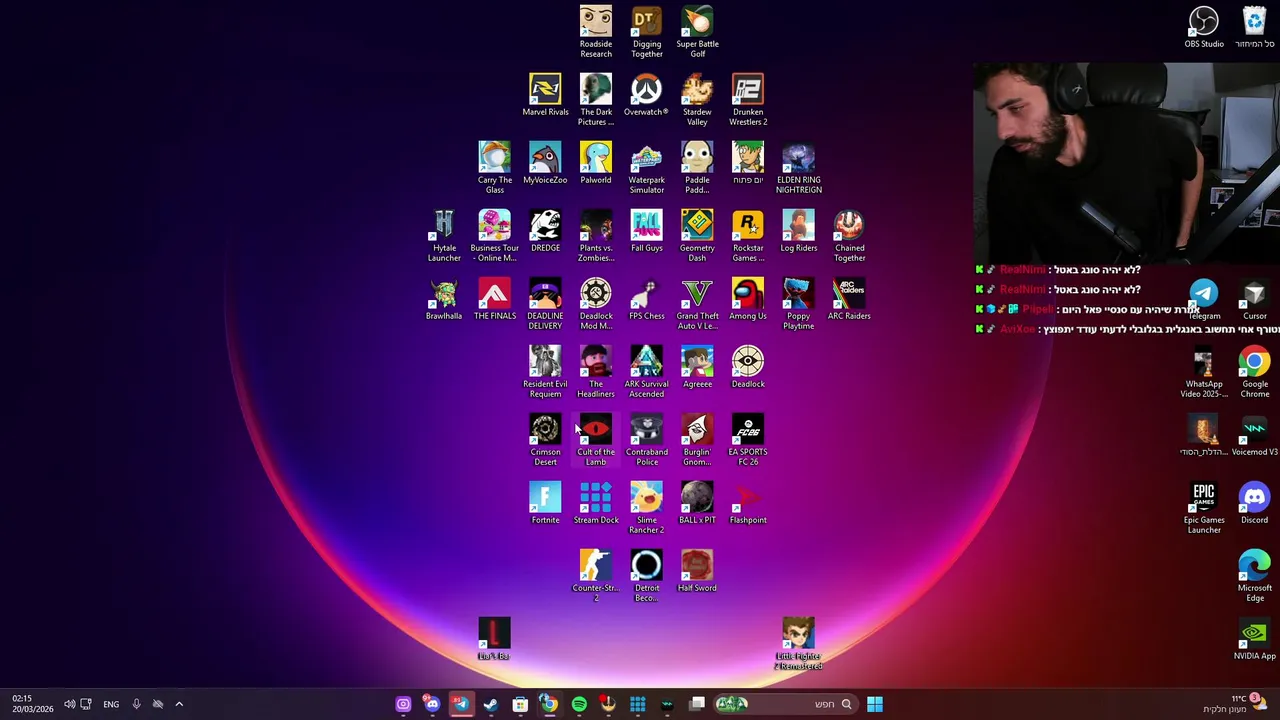Open the Counter-Strike 2 shortcut

pos(596,576)
